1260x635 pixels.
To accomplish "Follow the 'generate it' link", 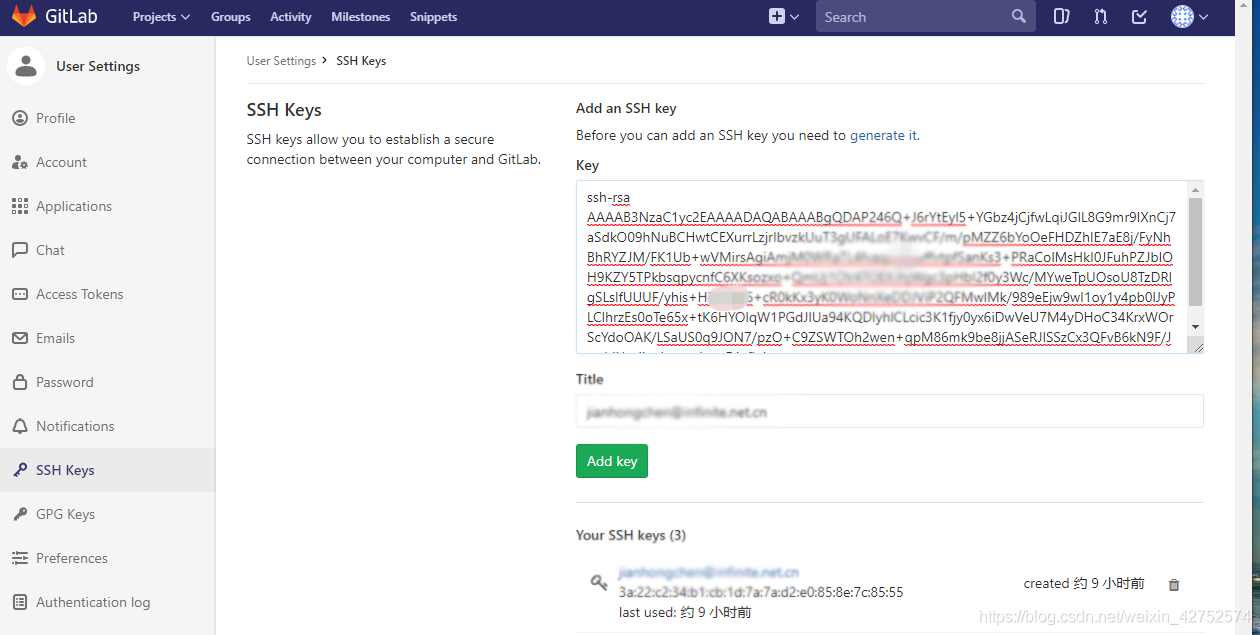I will (x=883, y=135).
